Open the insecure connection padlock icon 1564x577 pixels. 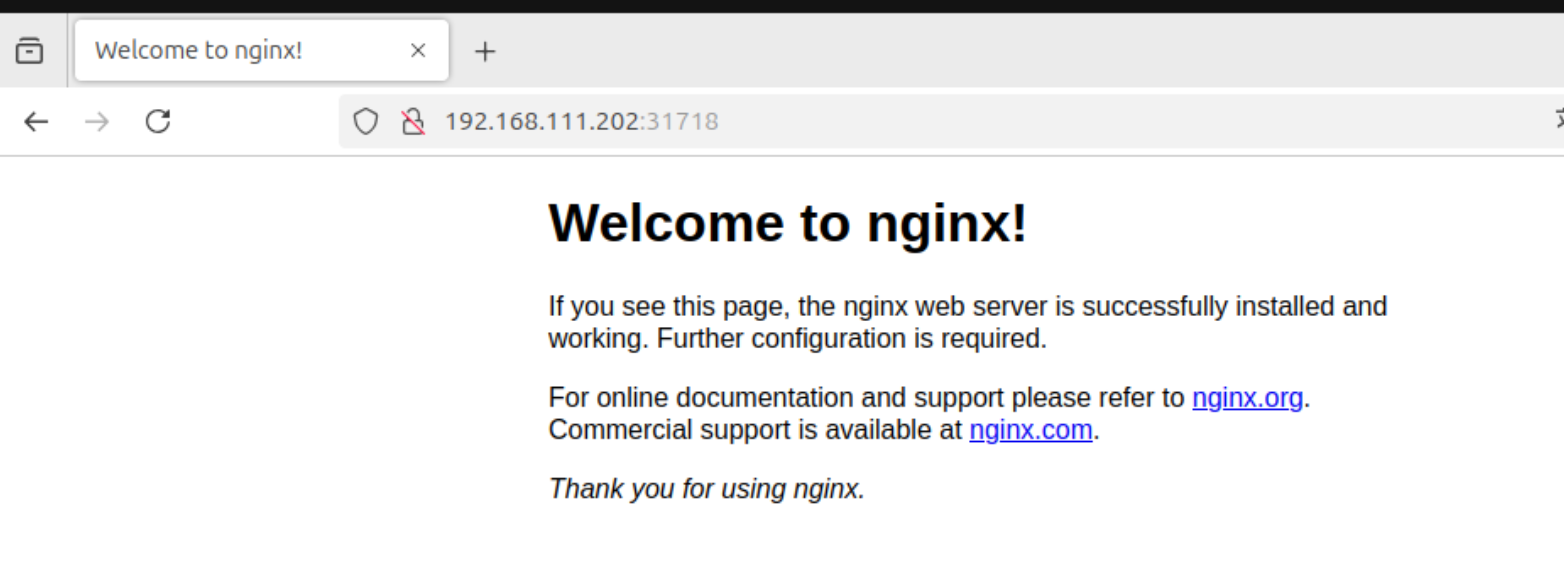412,122
